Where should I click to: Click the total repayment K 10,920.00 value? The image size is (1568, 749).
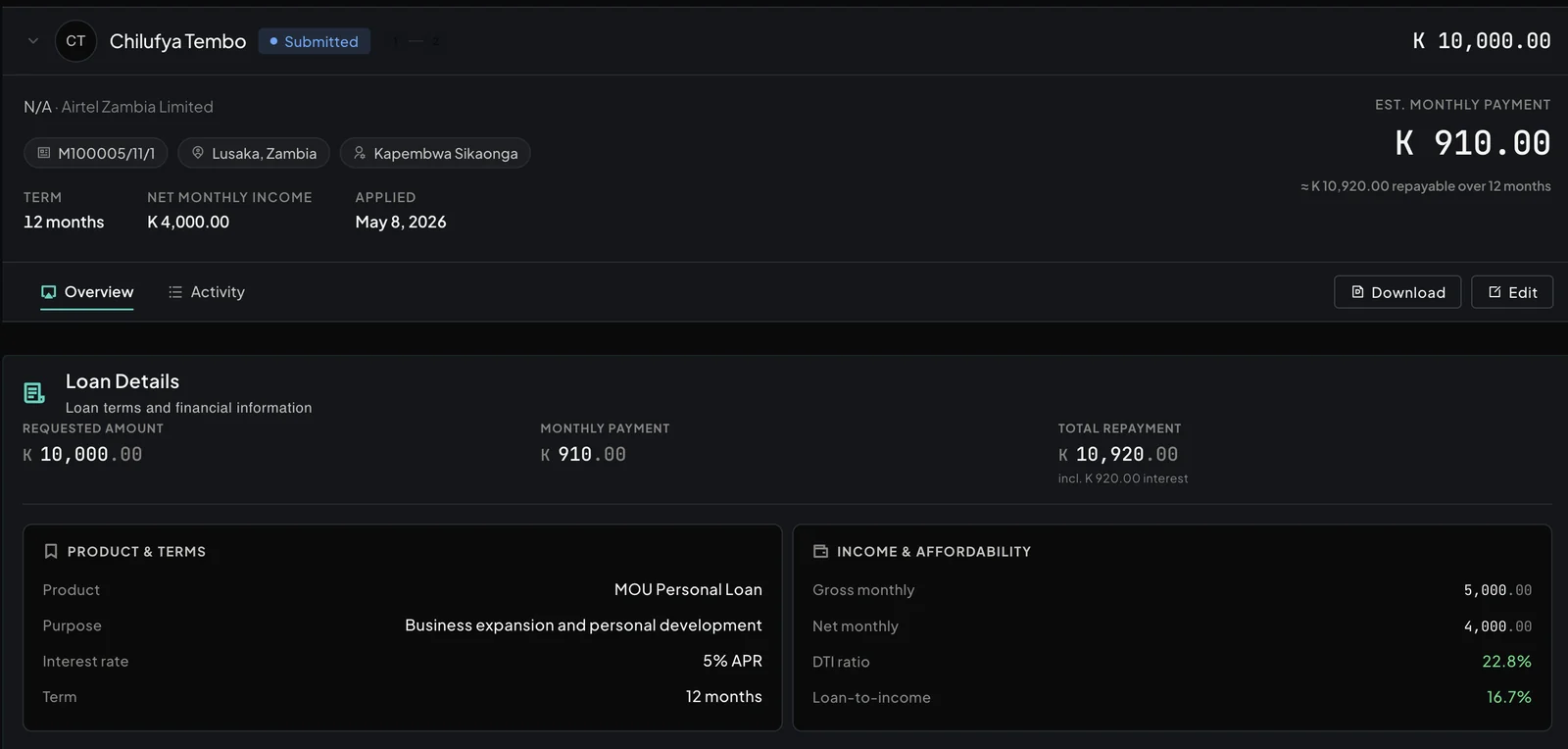coord(1118,455)
